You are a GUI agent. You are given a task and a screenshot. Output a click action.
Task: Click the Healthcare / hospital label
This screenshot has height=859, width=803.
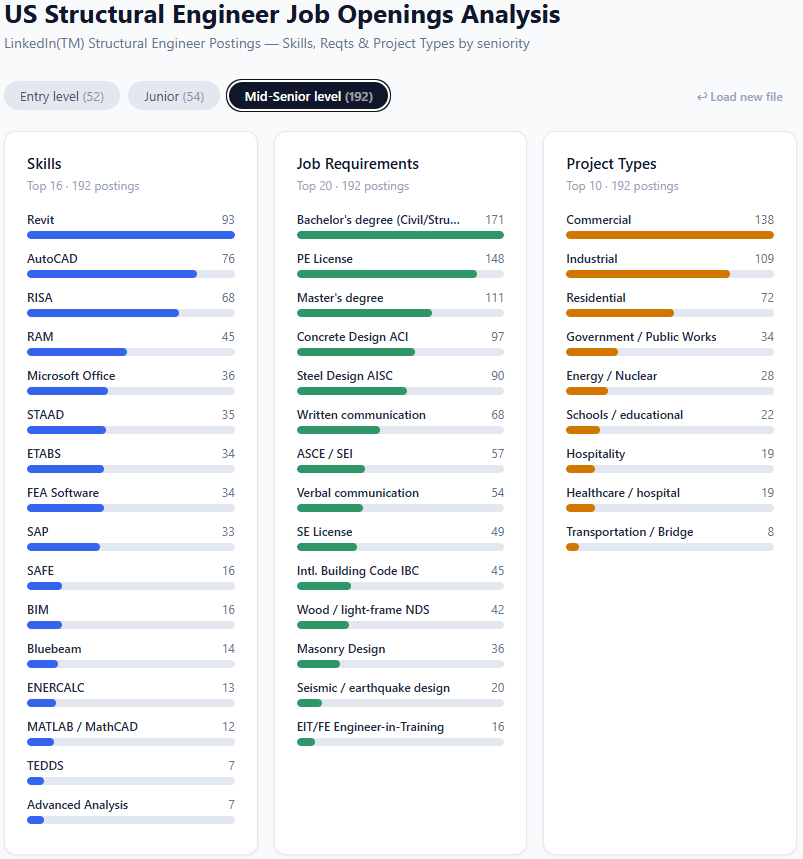point(623,493)
